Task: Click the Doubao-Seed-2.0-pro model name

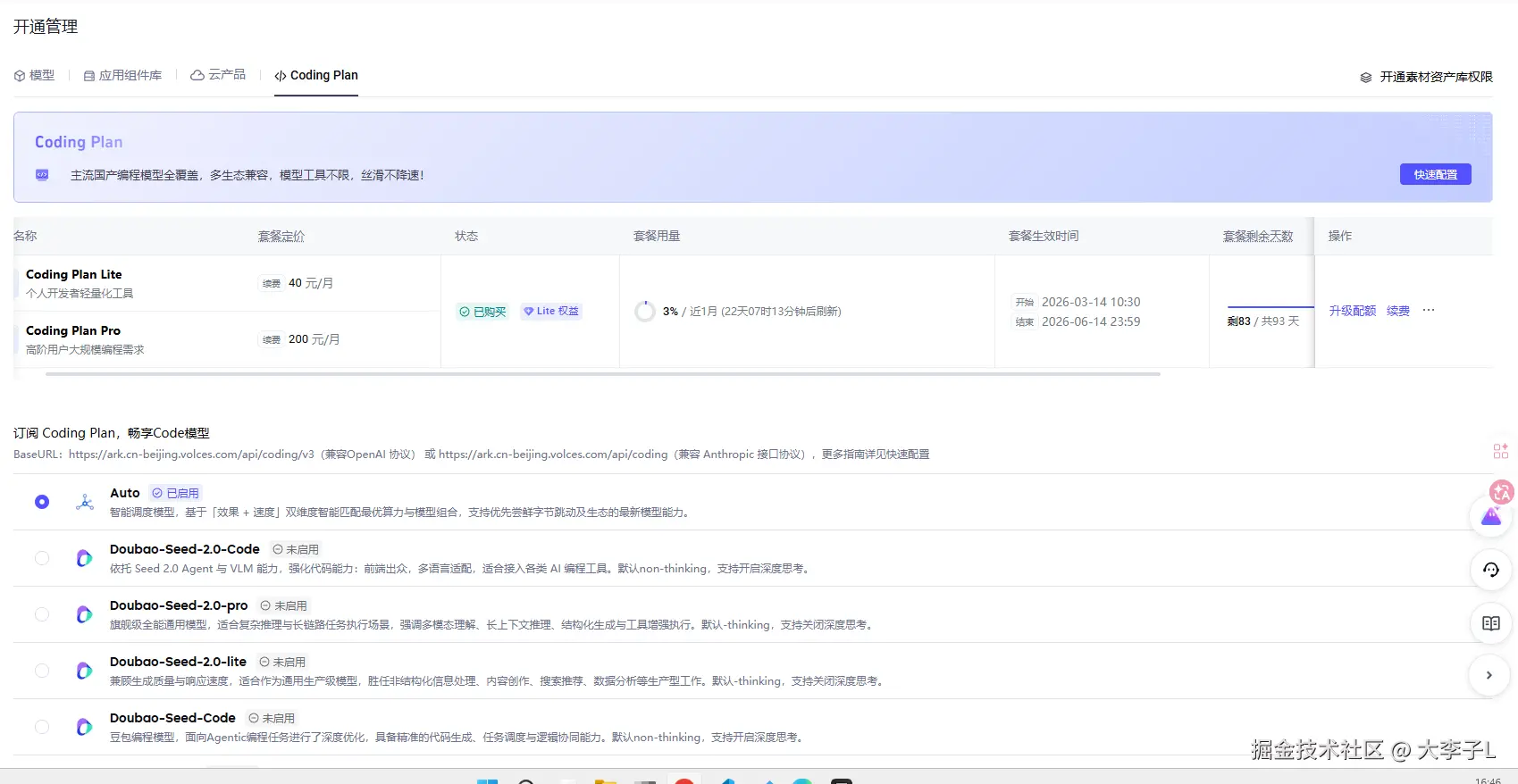Action: click(x=179, y=605)
